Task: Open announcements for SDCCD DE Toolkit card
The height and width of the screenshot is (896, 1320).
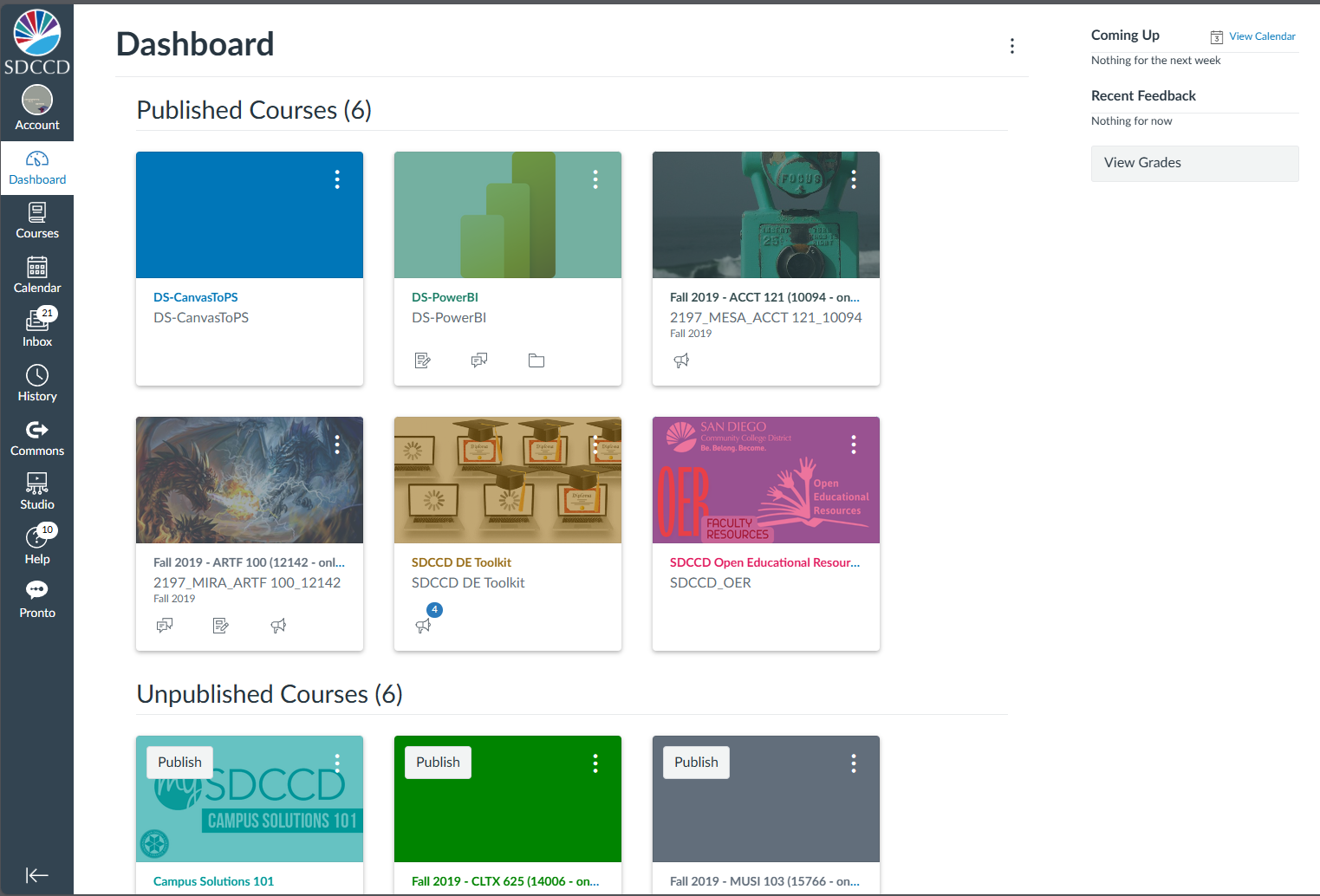Action: 423,626
